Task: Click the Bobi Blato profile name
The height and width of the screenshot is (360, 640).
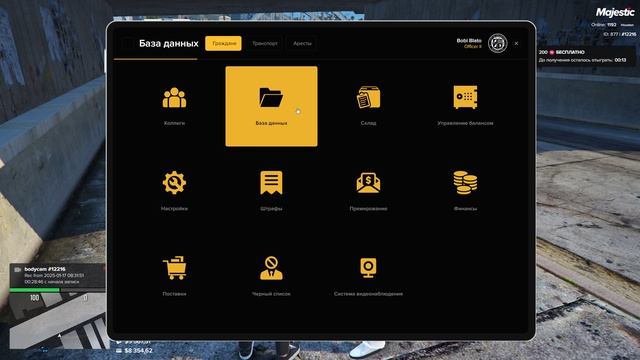Action: tap(469, 40)
